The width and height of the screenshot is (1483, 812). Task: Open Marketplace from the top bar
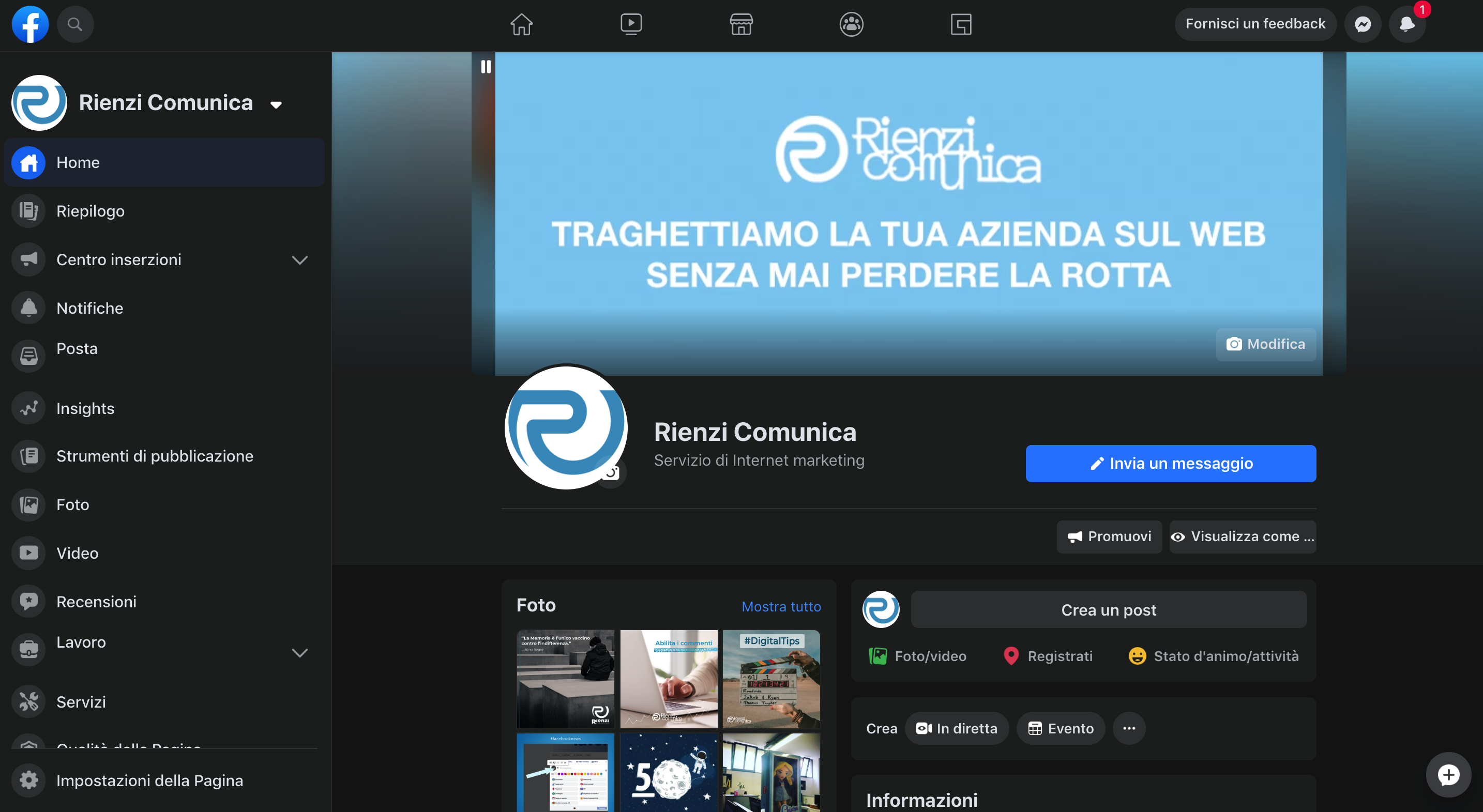point(741,24)
